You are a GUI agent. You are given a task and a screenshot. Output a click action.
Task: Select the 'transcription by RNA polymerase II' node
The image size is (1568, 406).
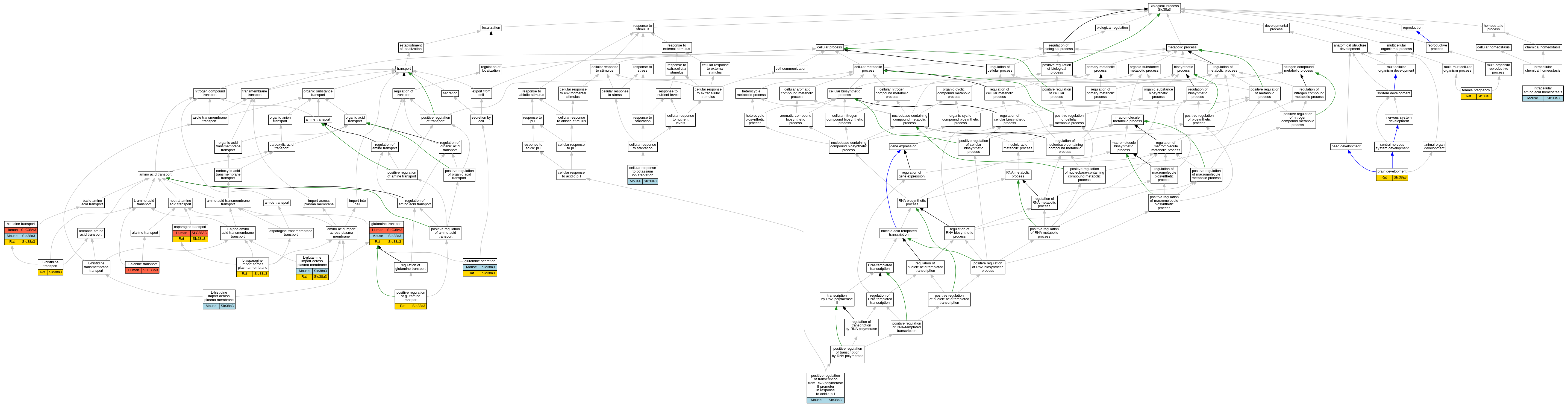[836, 299]
